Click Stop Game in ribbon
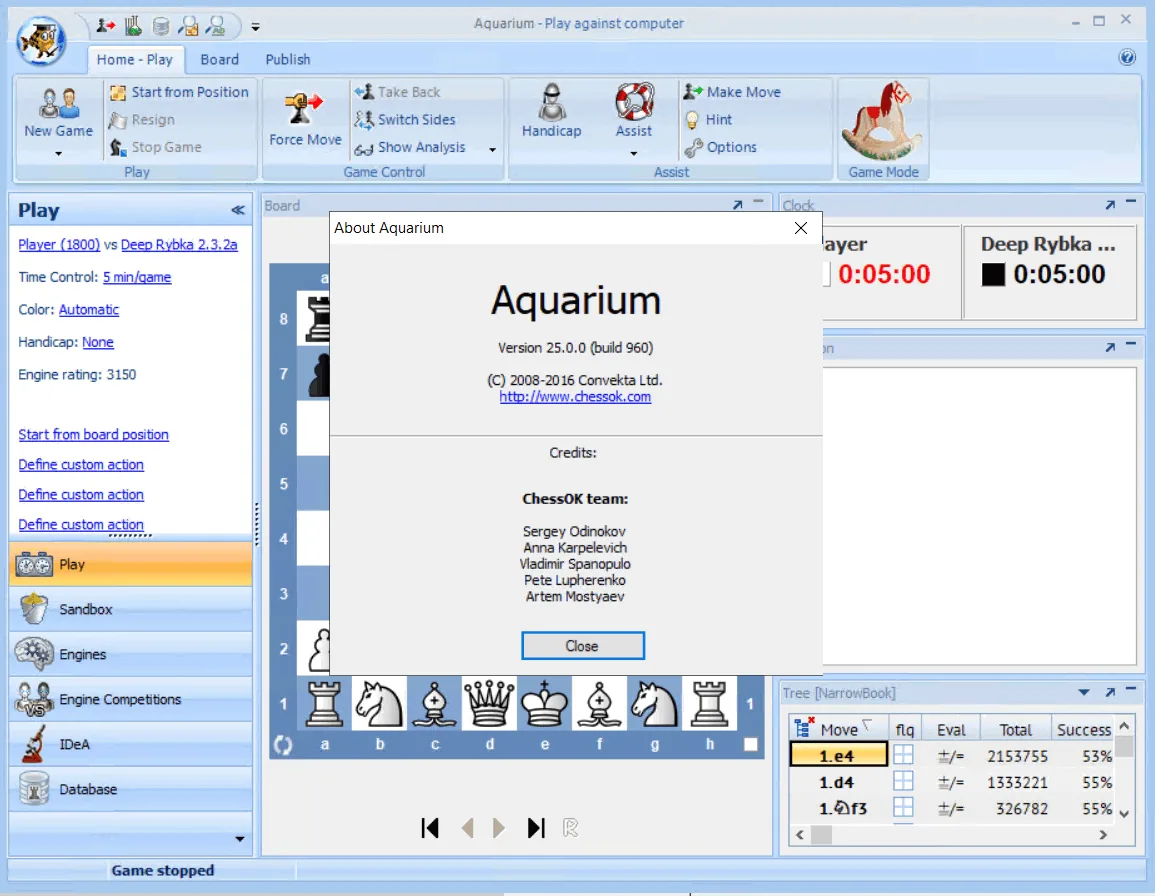The width and height of the screenshot is (1155, 896). (155, 147)
